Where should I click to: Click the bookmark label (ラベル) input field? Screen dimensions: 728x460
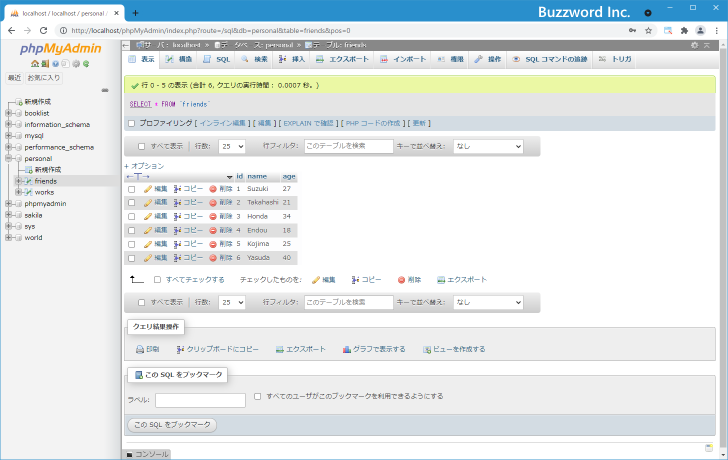200,400
